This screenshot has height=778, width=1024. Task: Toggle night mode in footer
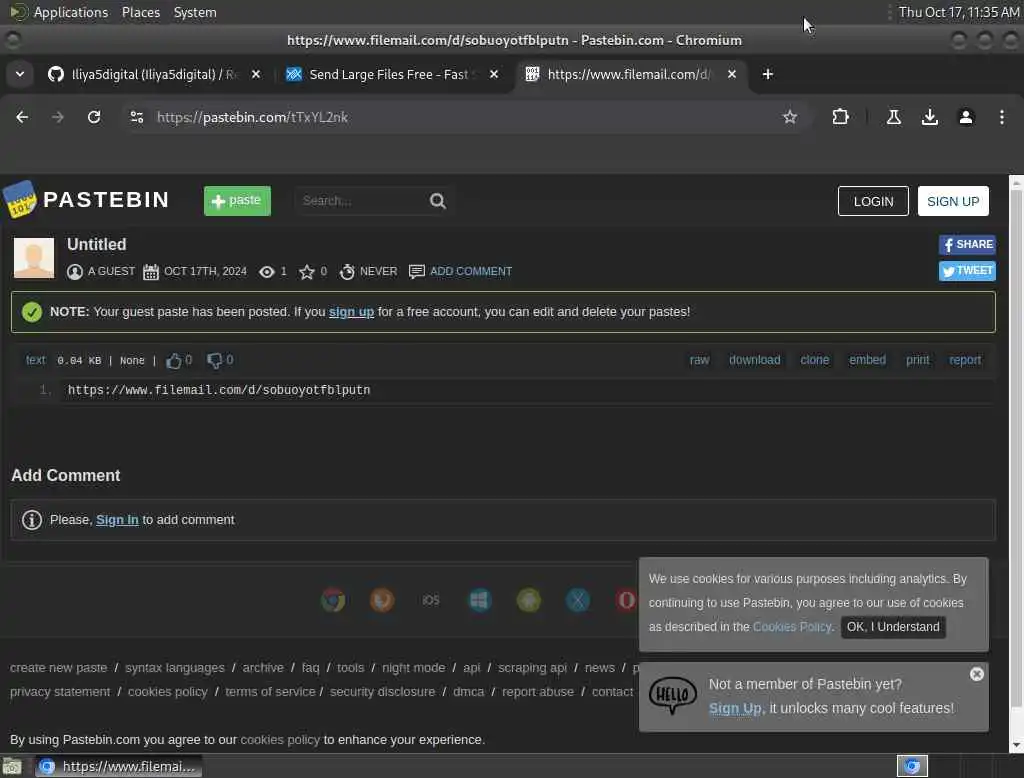coord(413,668)
